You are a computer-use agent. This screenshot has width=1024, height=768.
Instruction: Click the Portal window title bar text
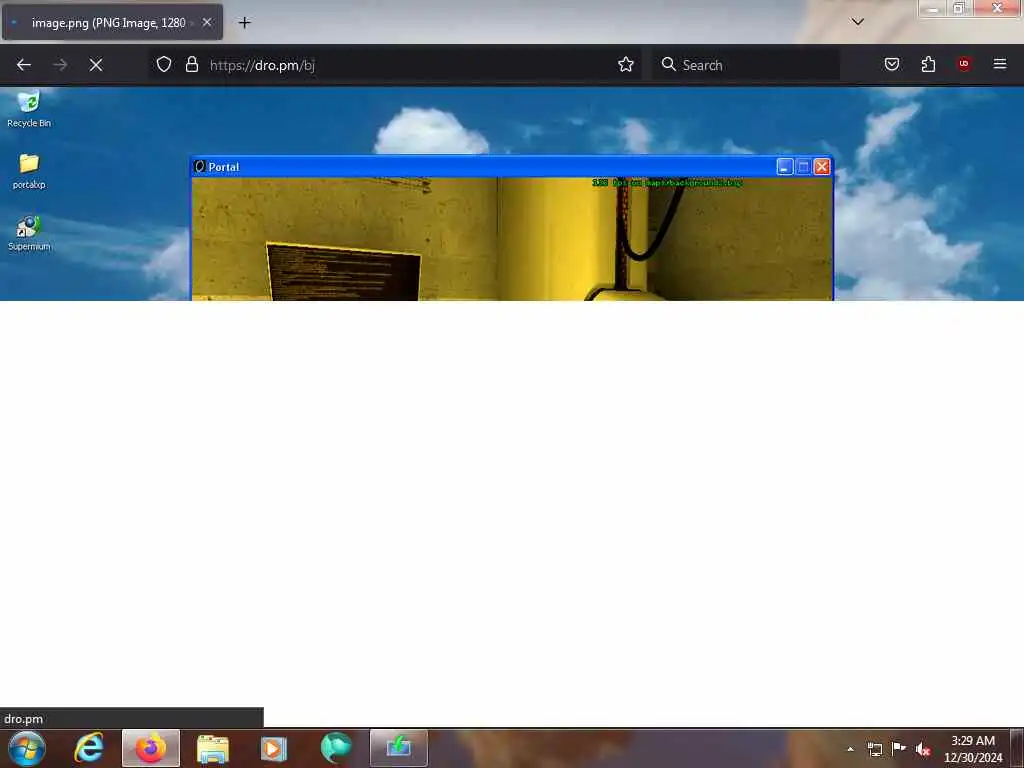224,167
